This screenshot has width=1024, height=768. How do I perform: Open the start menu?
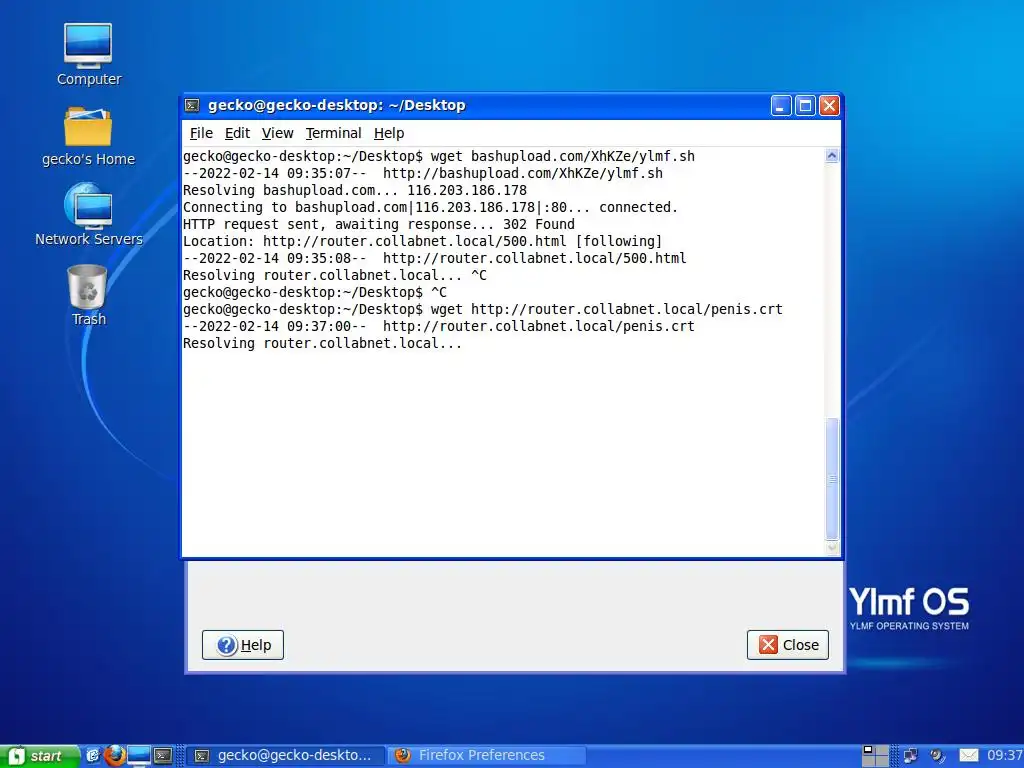click(39, 756)
